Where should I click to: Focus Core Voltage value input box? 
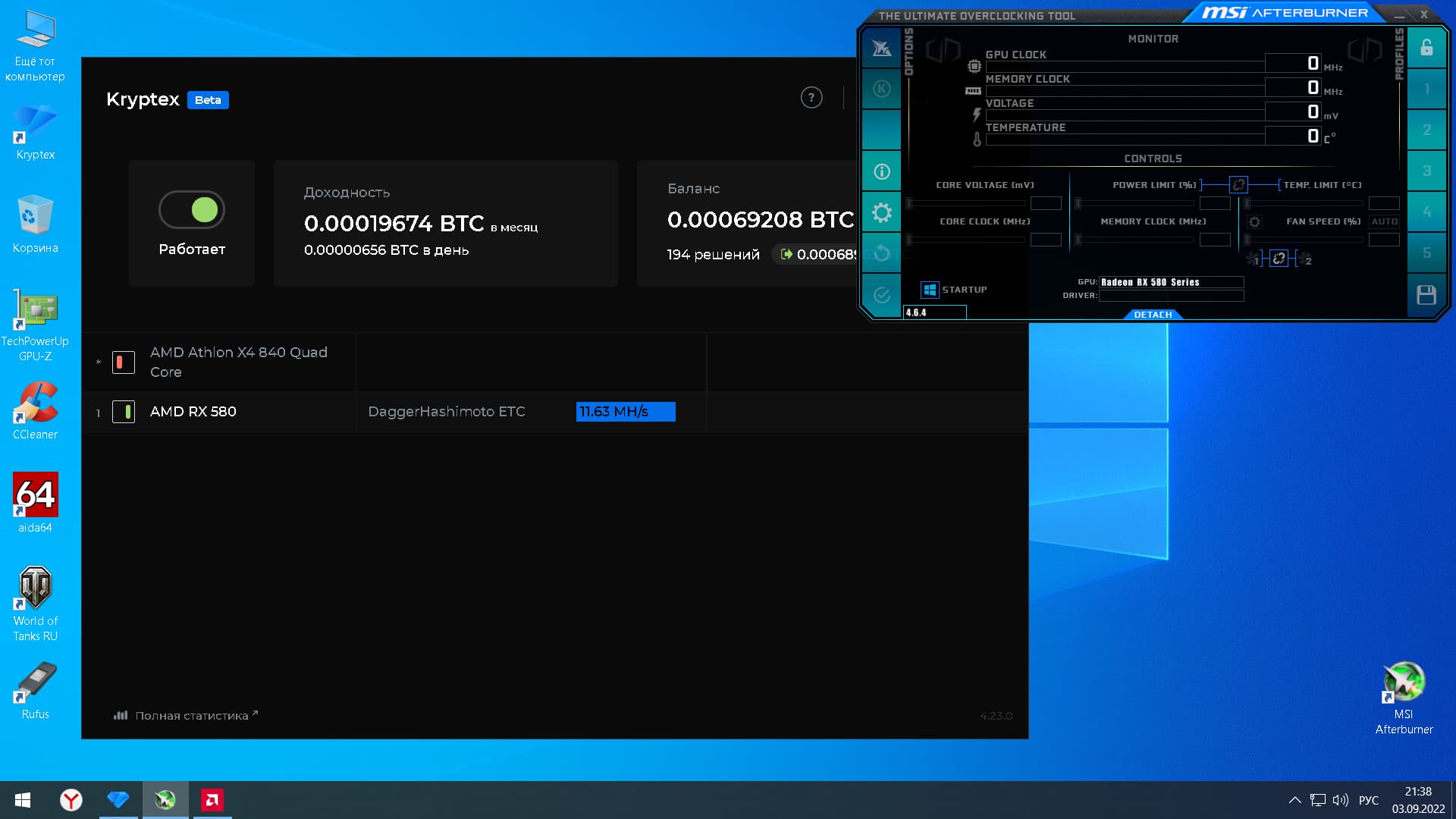pyautogui.click(x=1046, y=203)
